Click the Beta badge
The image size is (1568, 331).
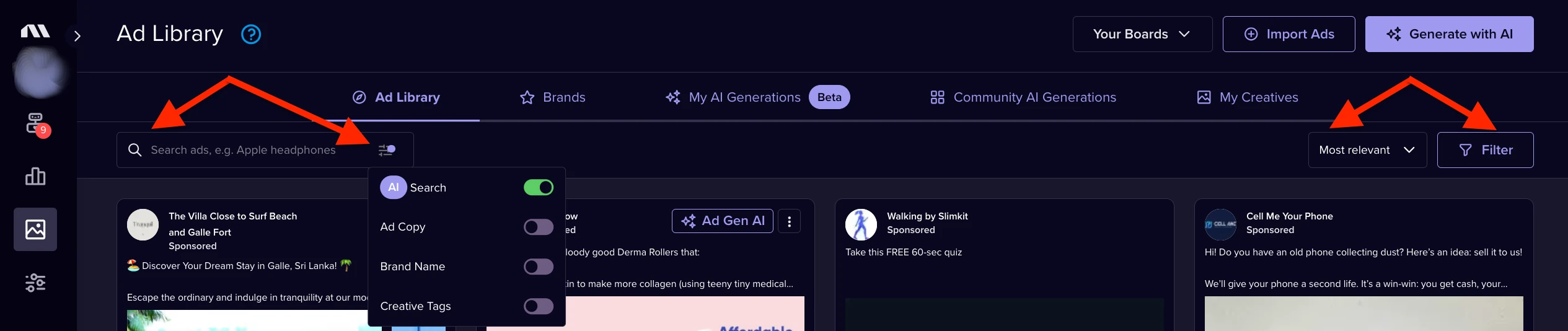(829, 97)
